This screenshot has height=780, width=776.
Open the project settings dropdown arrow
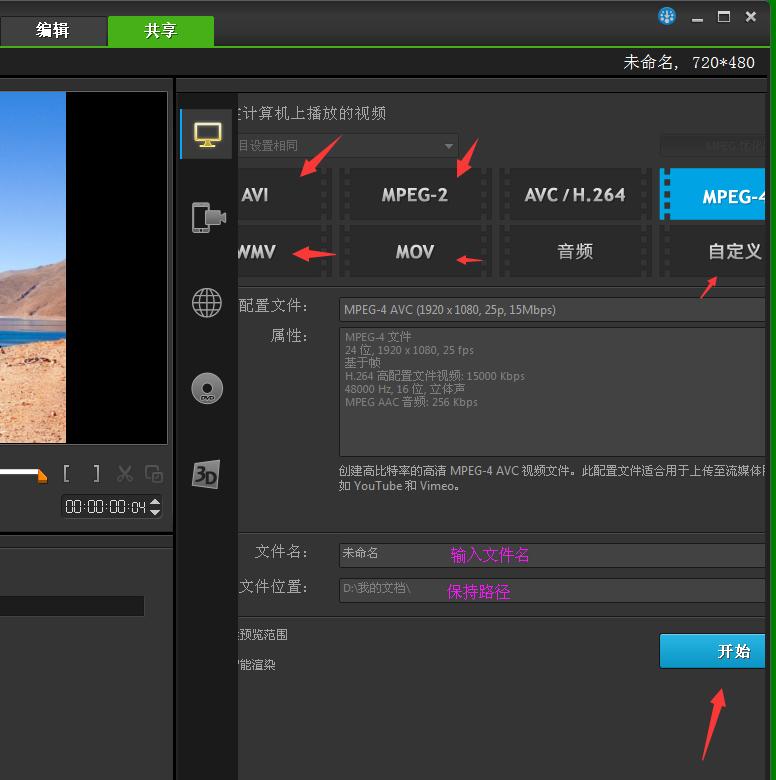(x=449, y=146)
